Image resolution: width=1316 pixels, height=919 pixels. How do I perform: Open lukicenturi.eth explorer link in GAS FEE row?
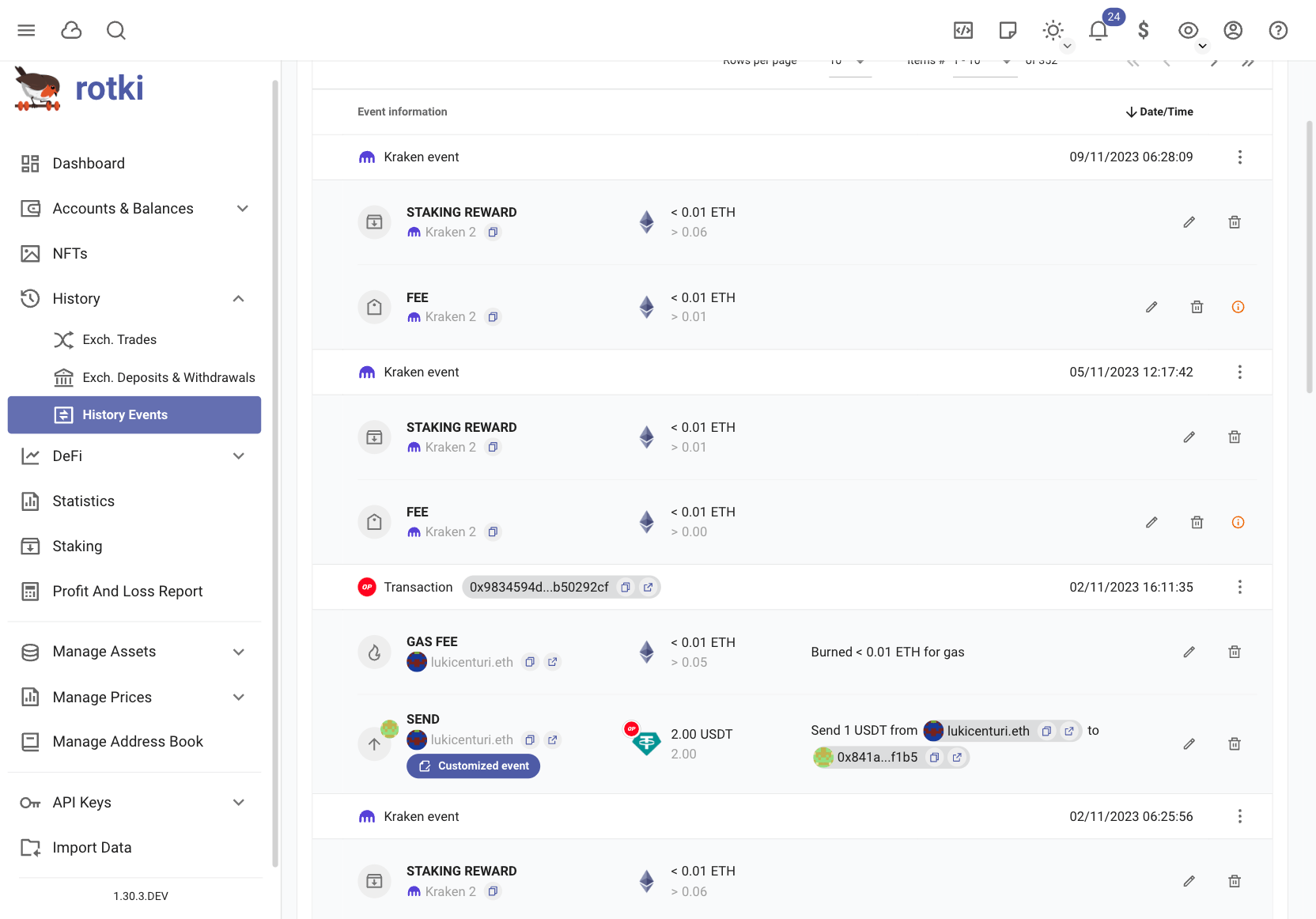553,662
